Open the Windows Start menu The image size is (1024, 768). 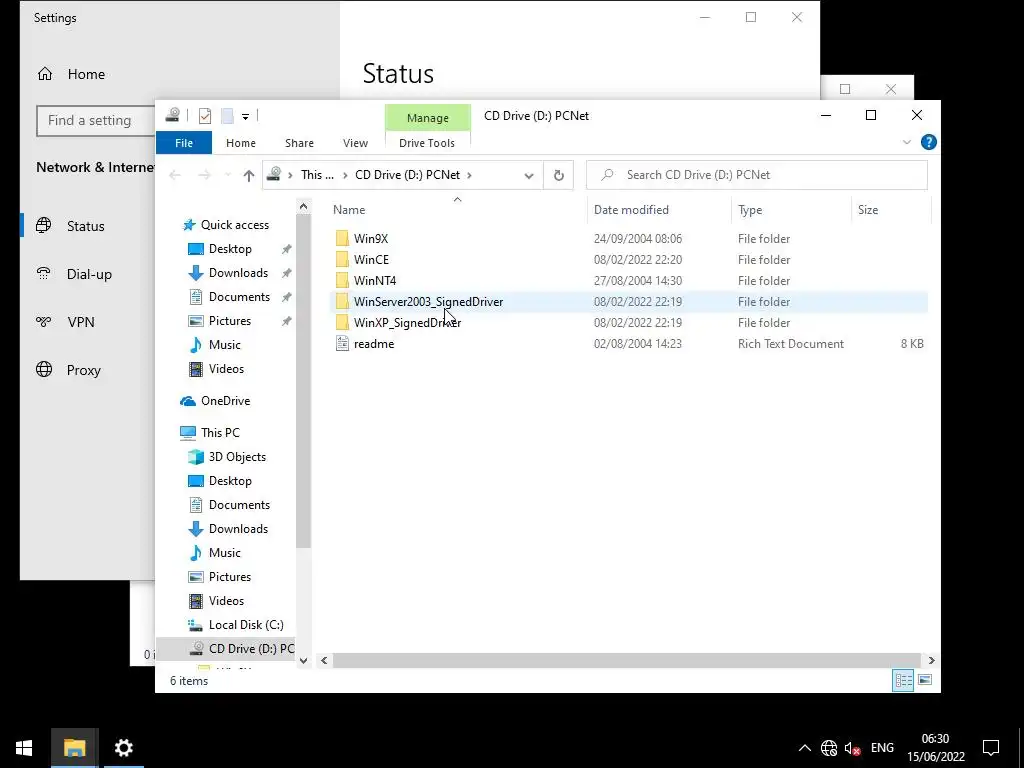(x=24, y=748)
